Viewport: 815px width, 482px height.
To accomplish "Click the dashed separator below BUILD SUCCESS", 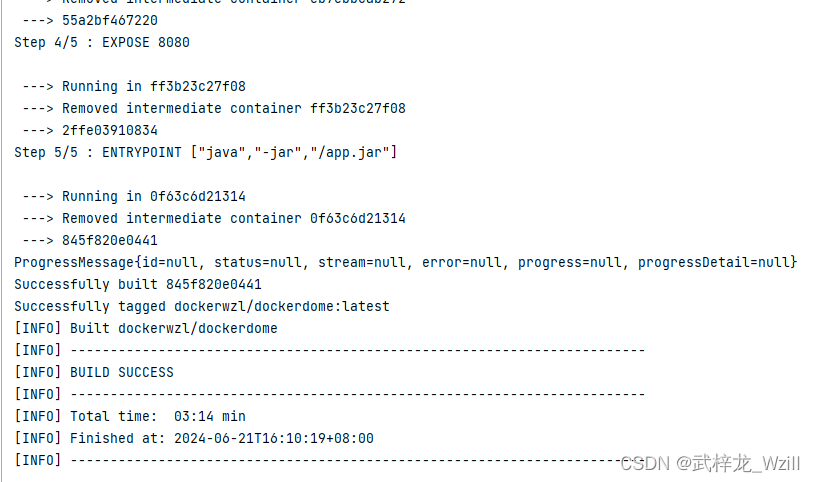I will point(330,395).
